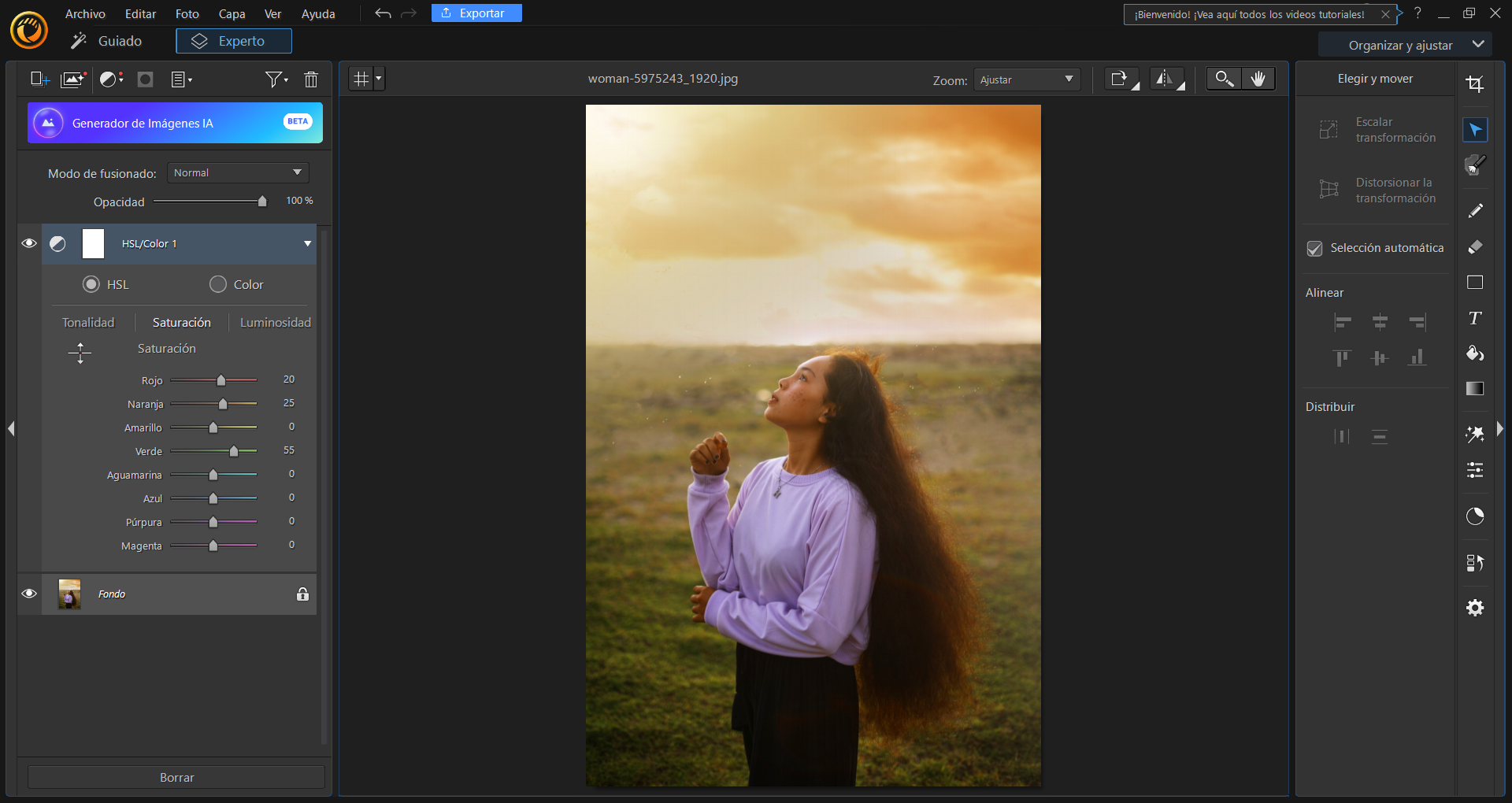Click the trash icon to delete layer
1512x803 pixels.
point(310,79)
